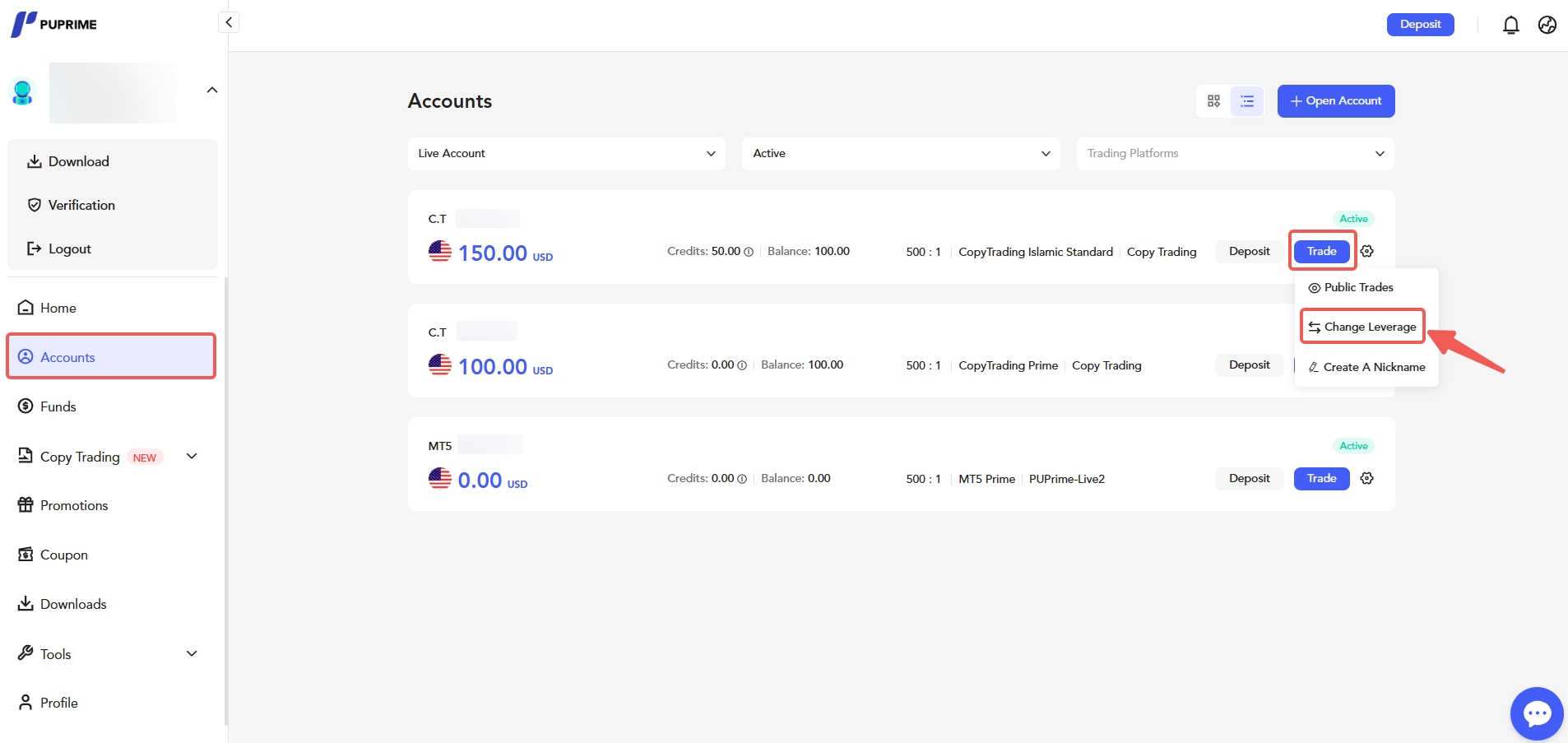This screenshot has height=743, width=1568.
Task: Open the language globe icon
Action: pos(1547,26)
